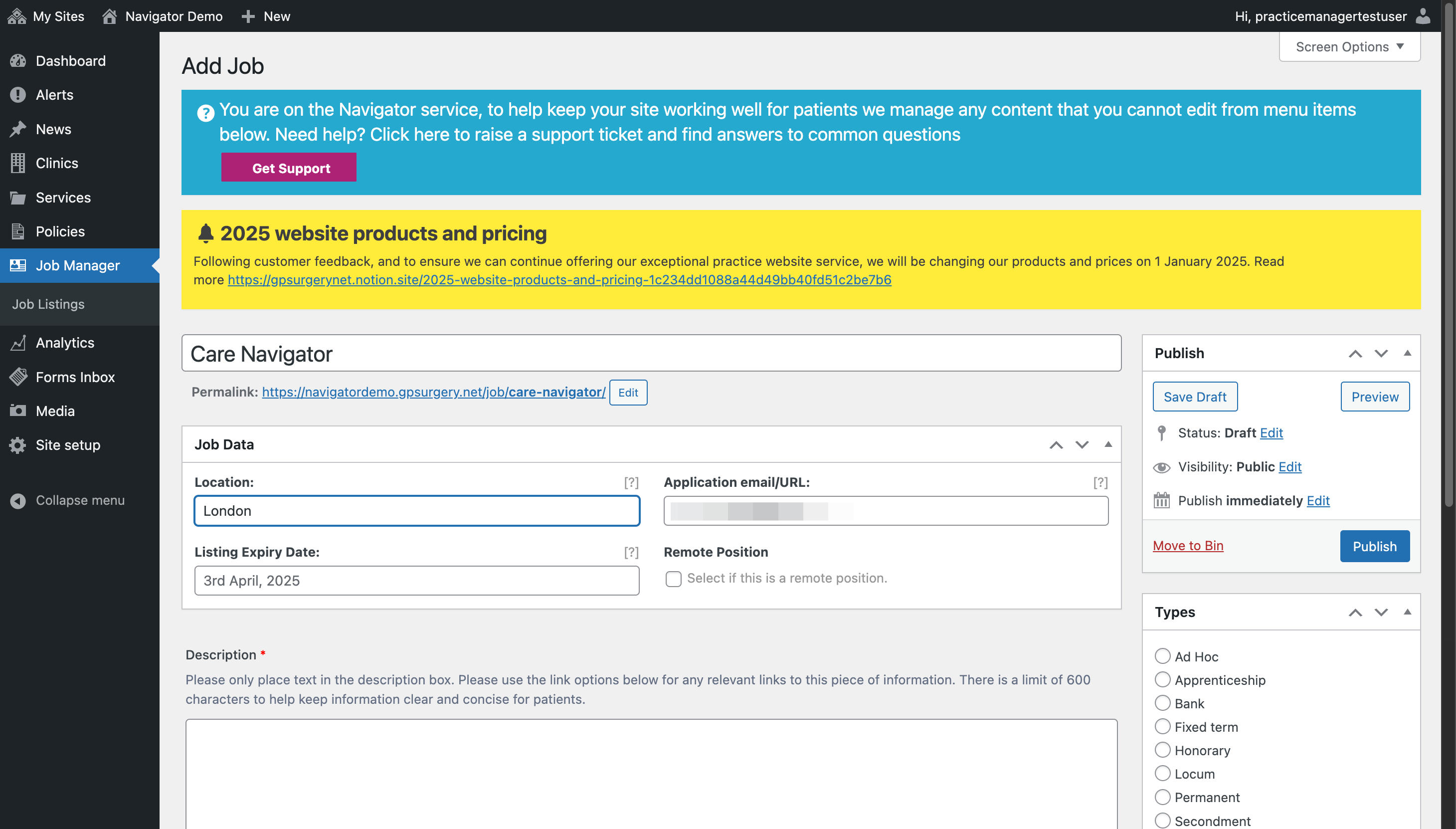
Task: Click the Forms Inbox icon
Action: point(17,377)
